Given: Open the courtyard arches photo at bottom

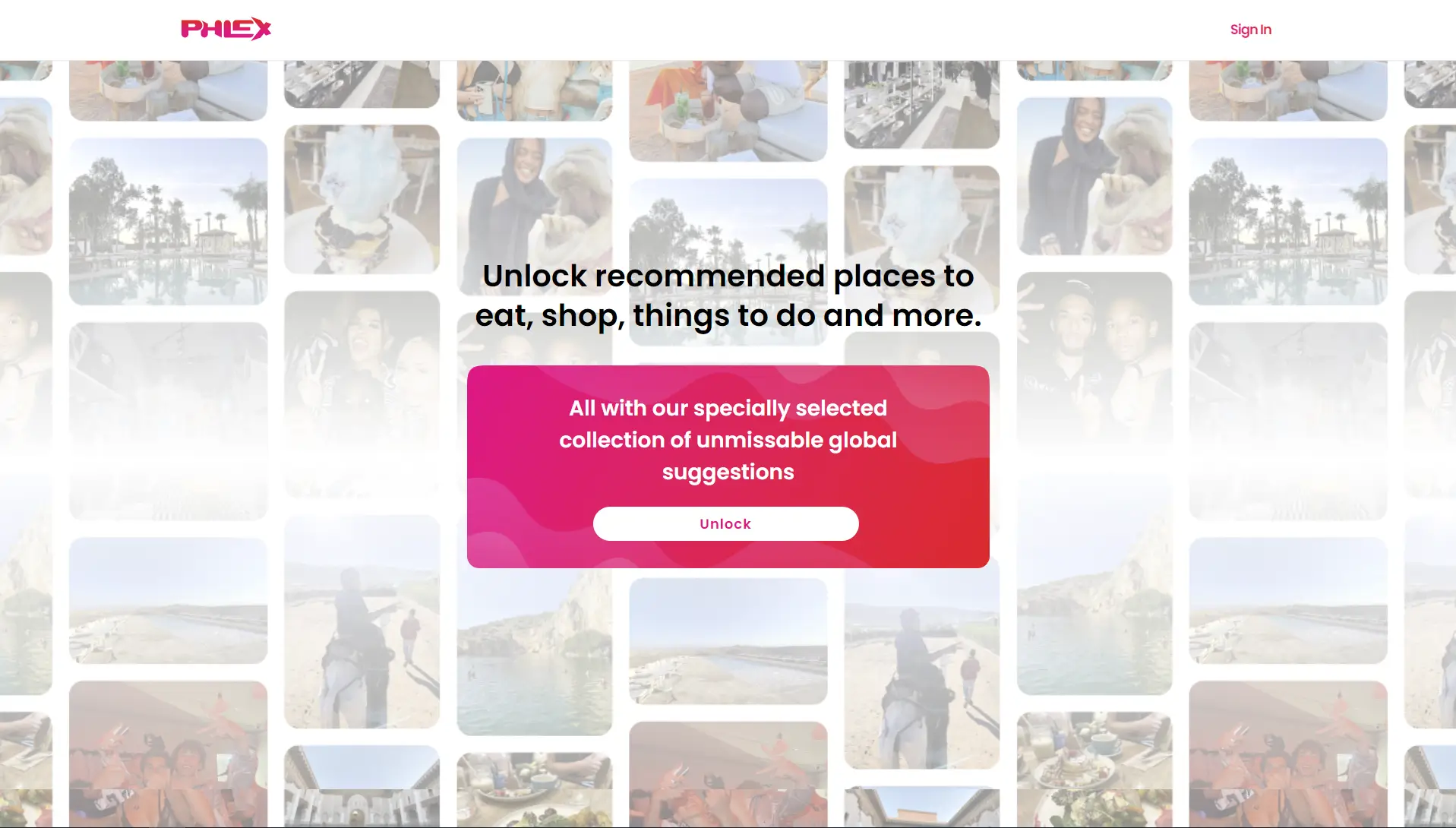Looking at the screenshot, I should 362,786.
